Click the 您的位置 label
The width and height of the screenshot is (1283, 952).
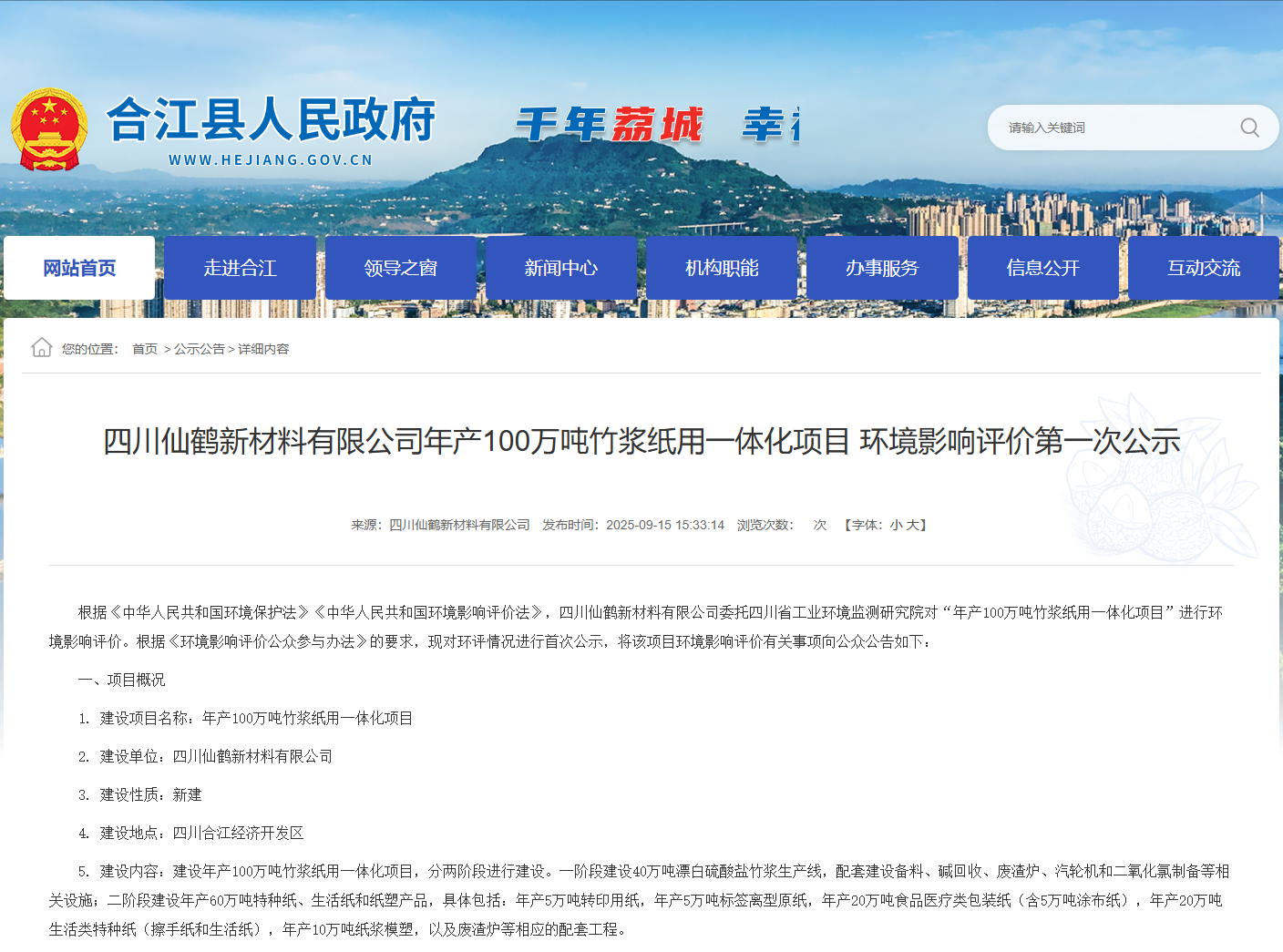click(89, 349)
